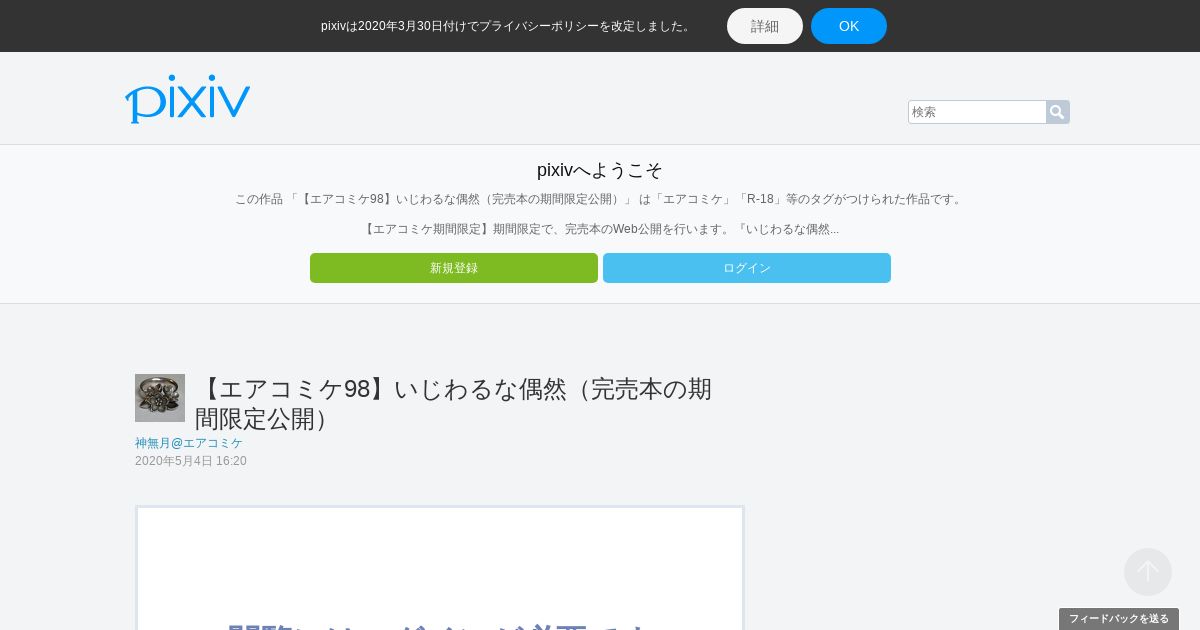Screen dimensions: 1200x630
Task: Dismiss the privacy notice with OK
Action: (x=849, y=26)
